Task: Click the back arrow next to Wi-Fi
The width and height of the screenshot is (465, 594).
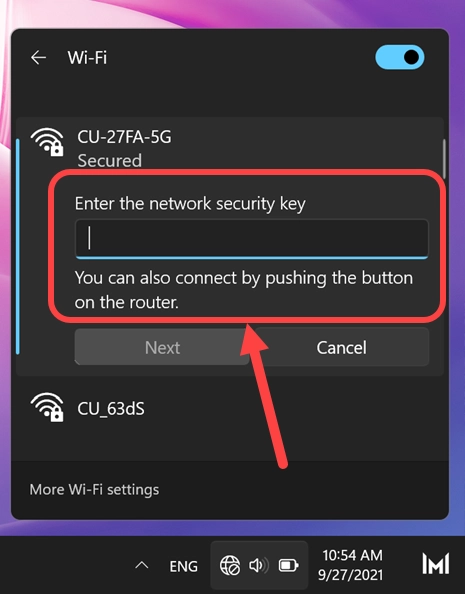Action: (x=38, y=58)
